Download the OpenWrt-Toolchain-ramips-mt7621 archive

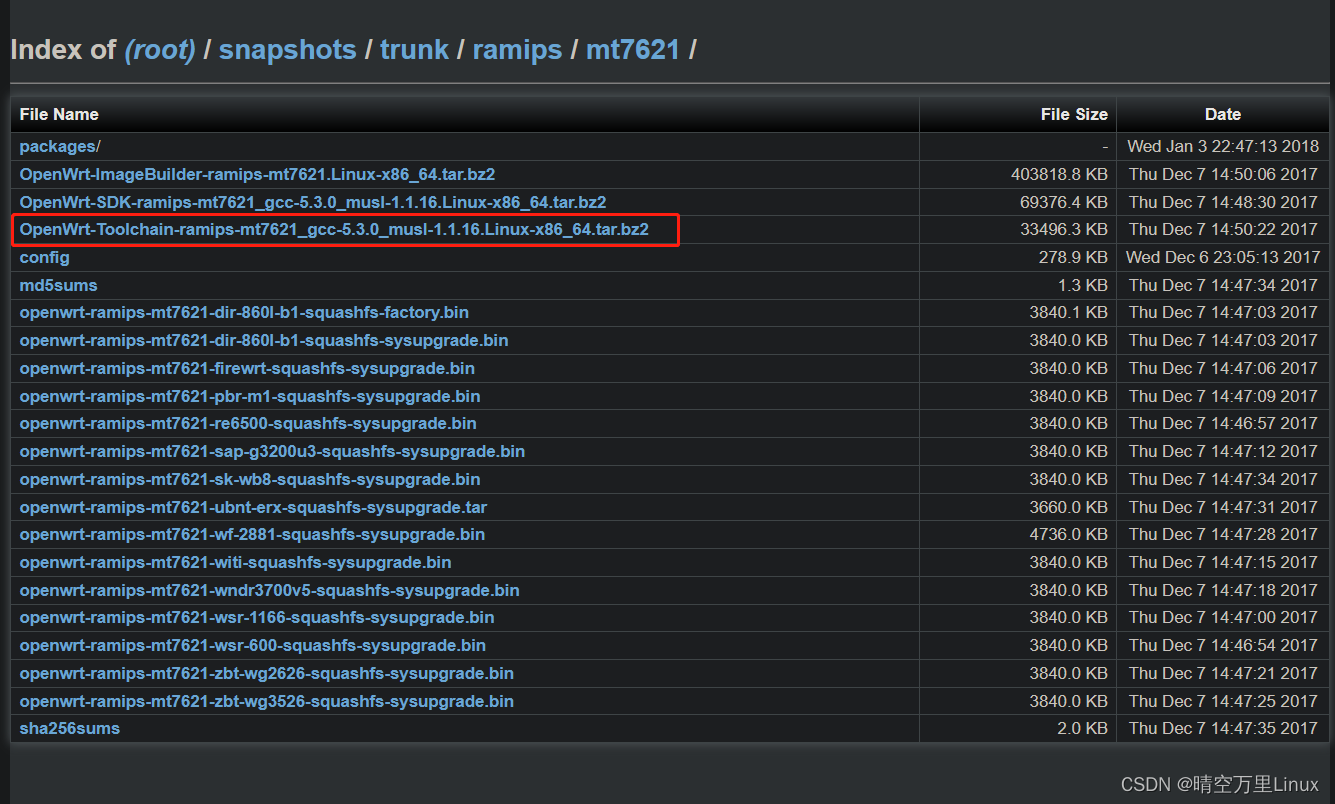click(334, 229)
